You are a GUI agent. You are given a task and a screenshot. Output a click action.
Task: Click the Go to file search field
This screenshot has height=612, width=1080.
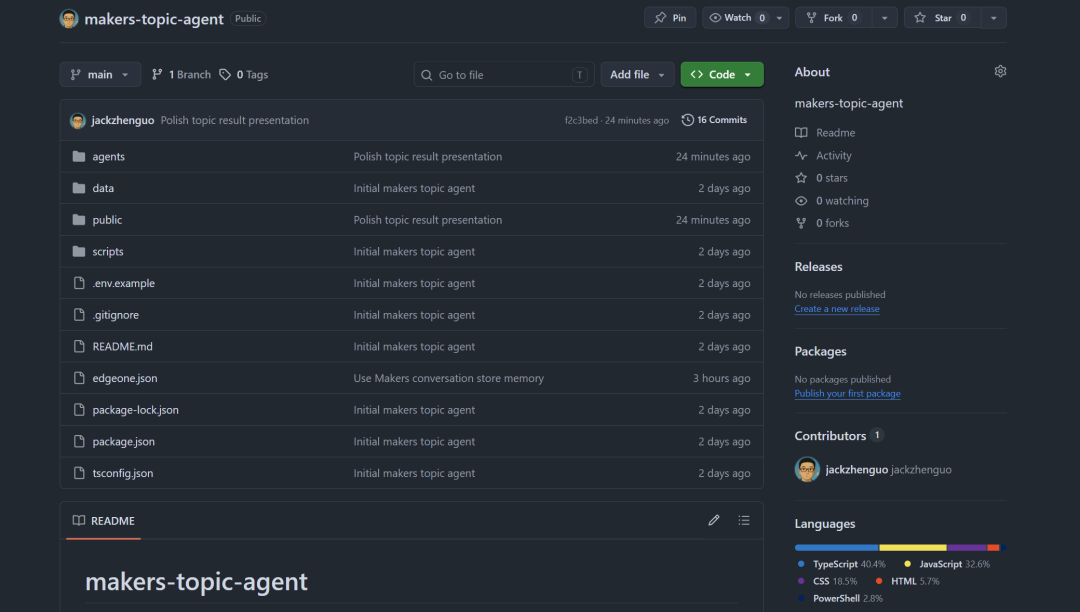pos(503,74)
